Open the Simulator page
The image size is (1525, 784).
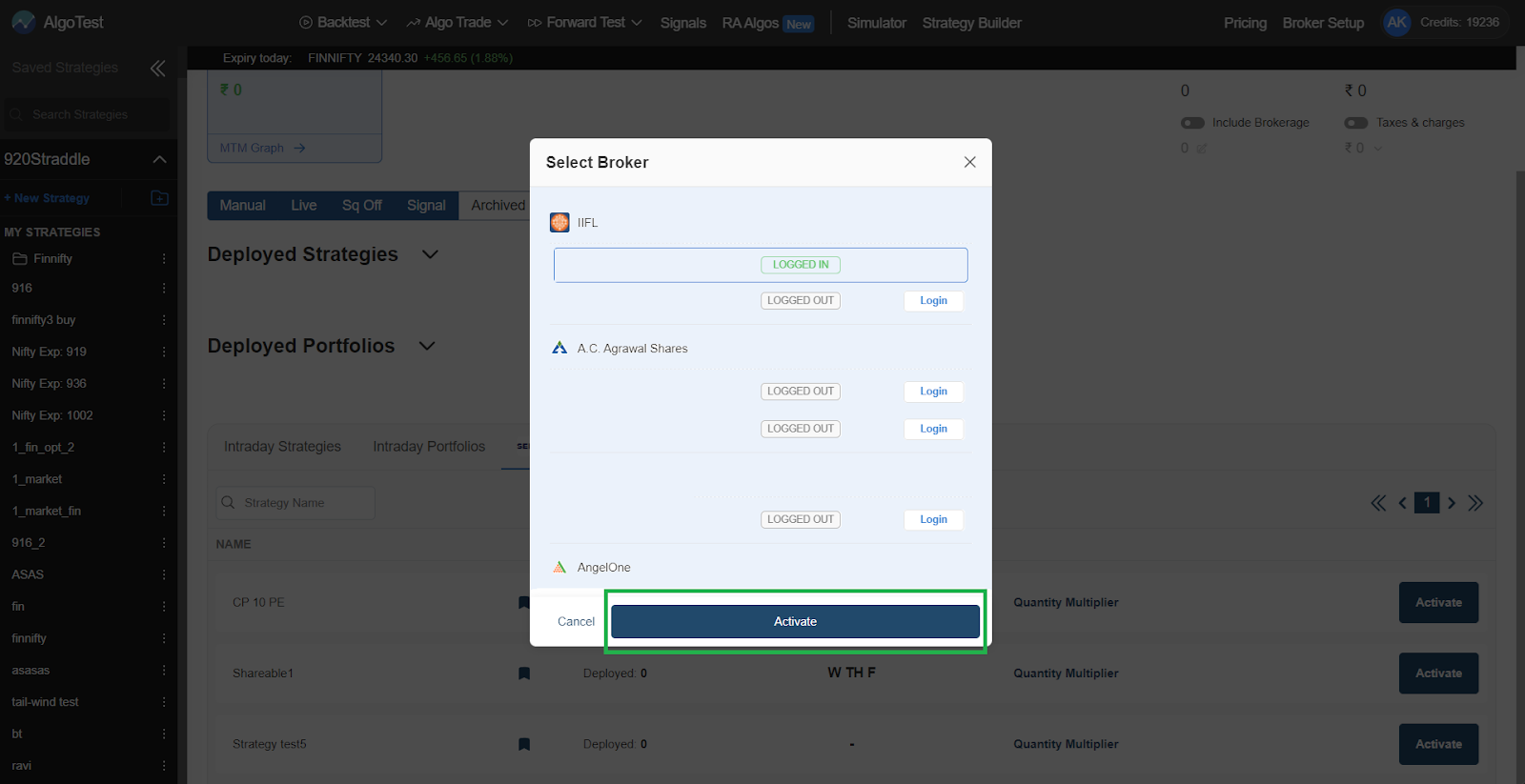[x=877, y=23]
